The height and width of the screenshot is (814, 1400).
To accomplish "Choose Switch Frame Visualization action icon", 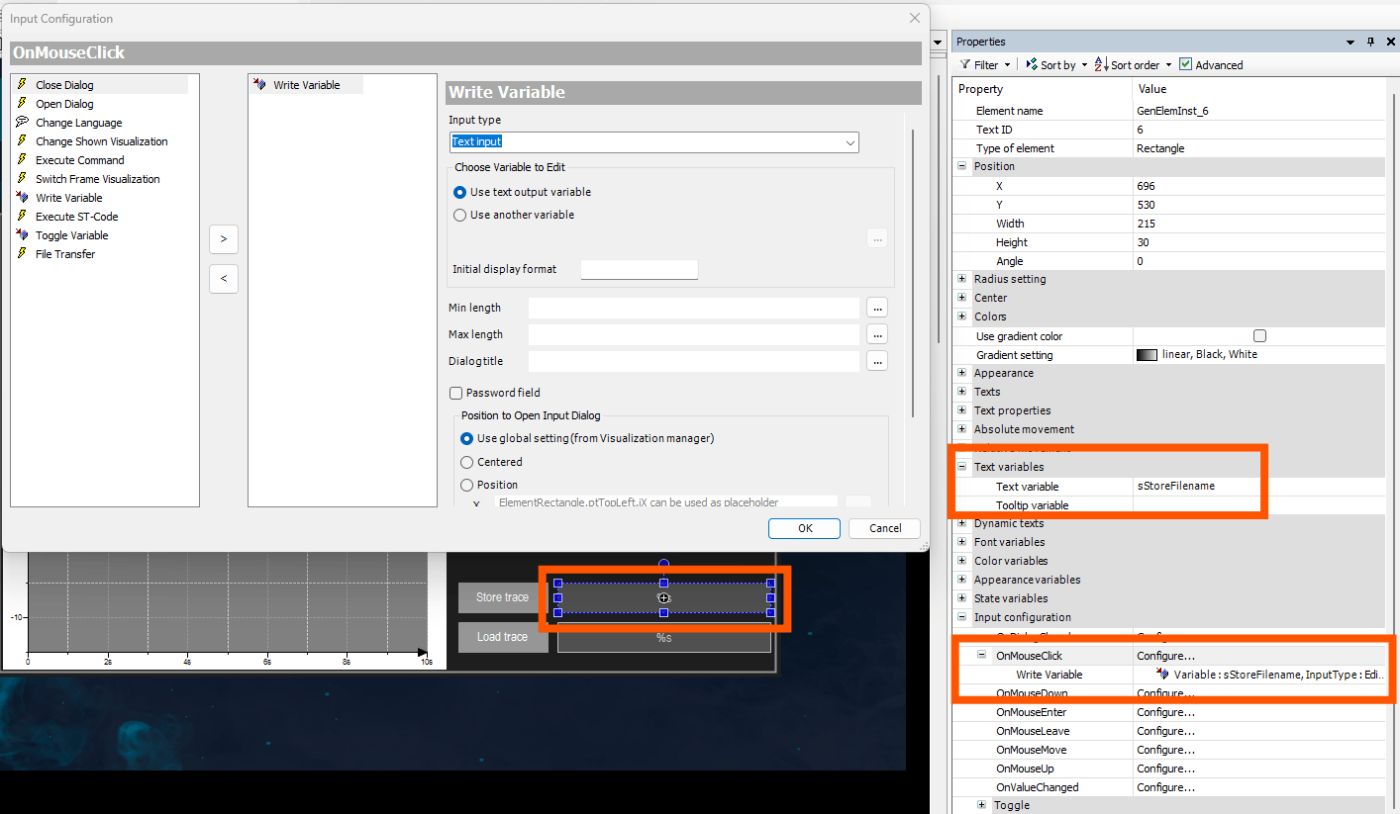I will click(x=21, y=179).
